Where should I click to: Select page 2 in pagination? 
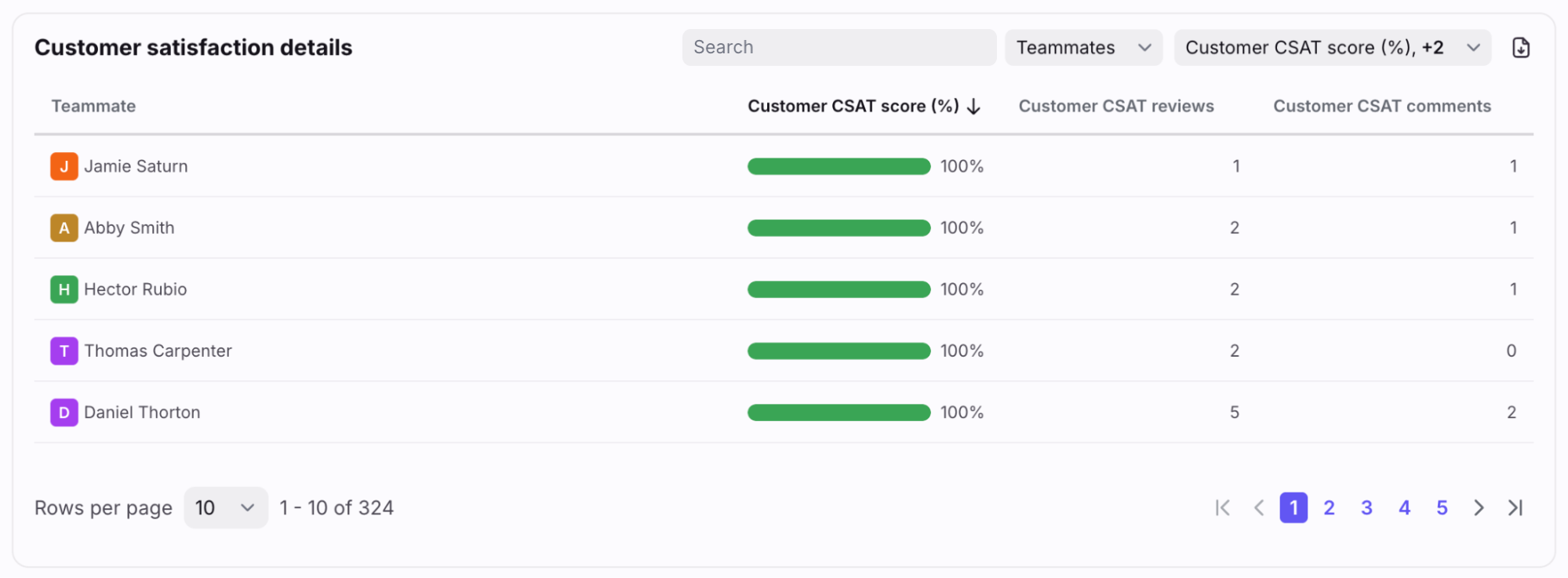pos(1329,508)
